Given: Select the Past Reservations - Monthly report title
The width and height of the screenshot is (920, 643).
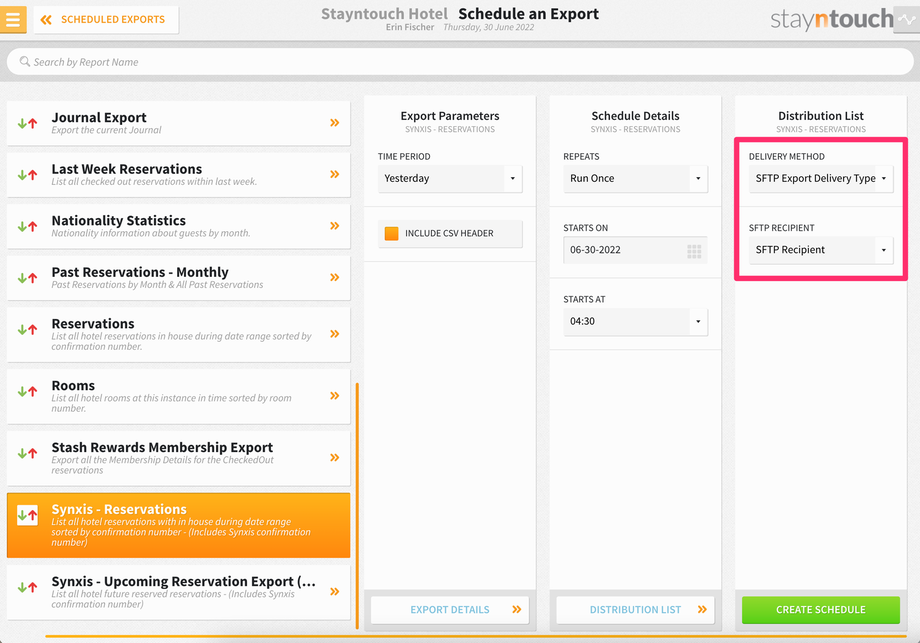Looking at the screenshot, I should point(140,272).
